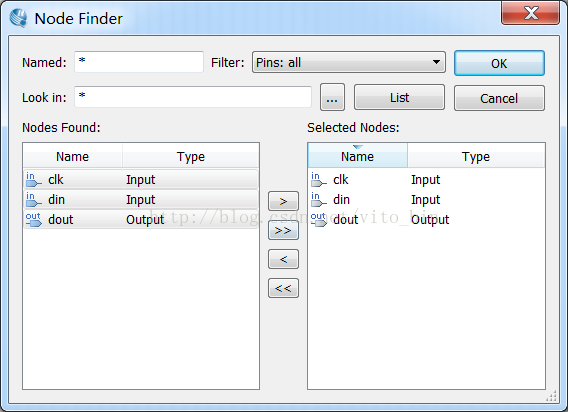Click the din input pin icon in Selected Nodes
This screenshot has width=568, height=412.
(x=319, y=200)
